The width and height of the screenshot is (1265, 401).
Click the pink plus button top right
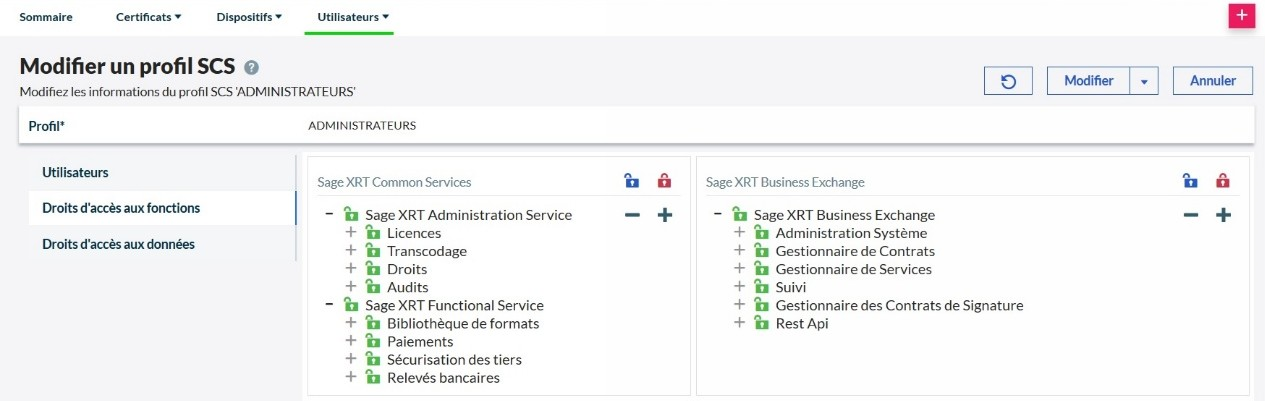1241,15
